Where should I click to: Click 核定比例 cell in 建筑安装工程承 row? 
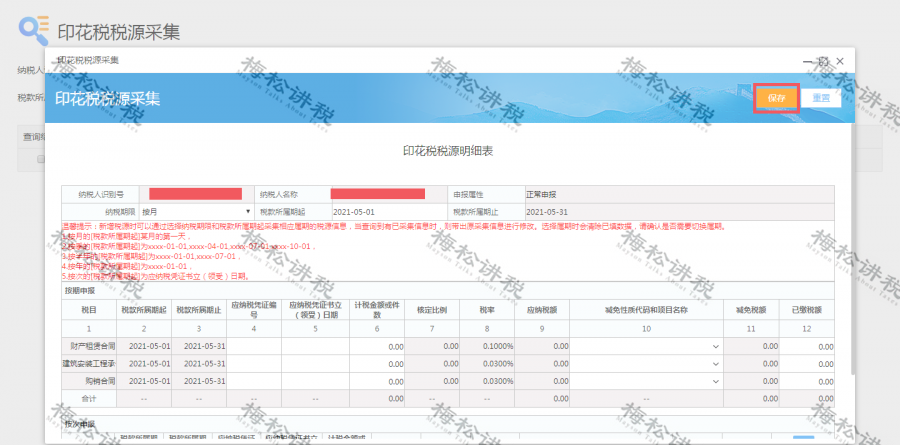(432, 363)
